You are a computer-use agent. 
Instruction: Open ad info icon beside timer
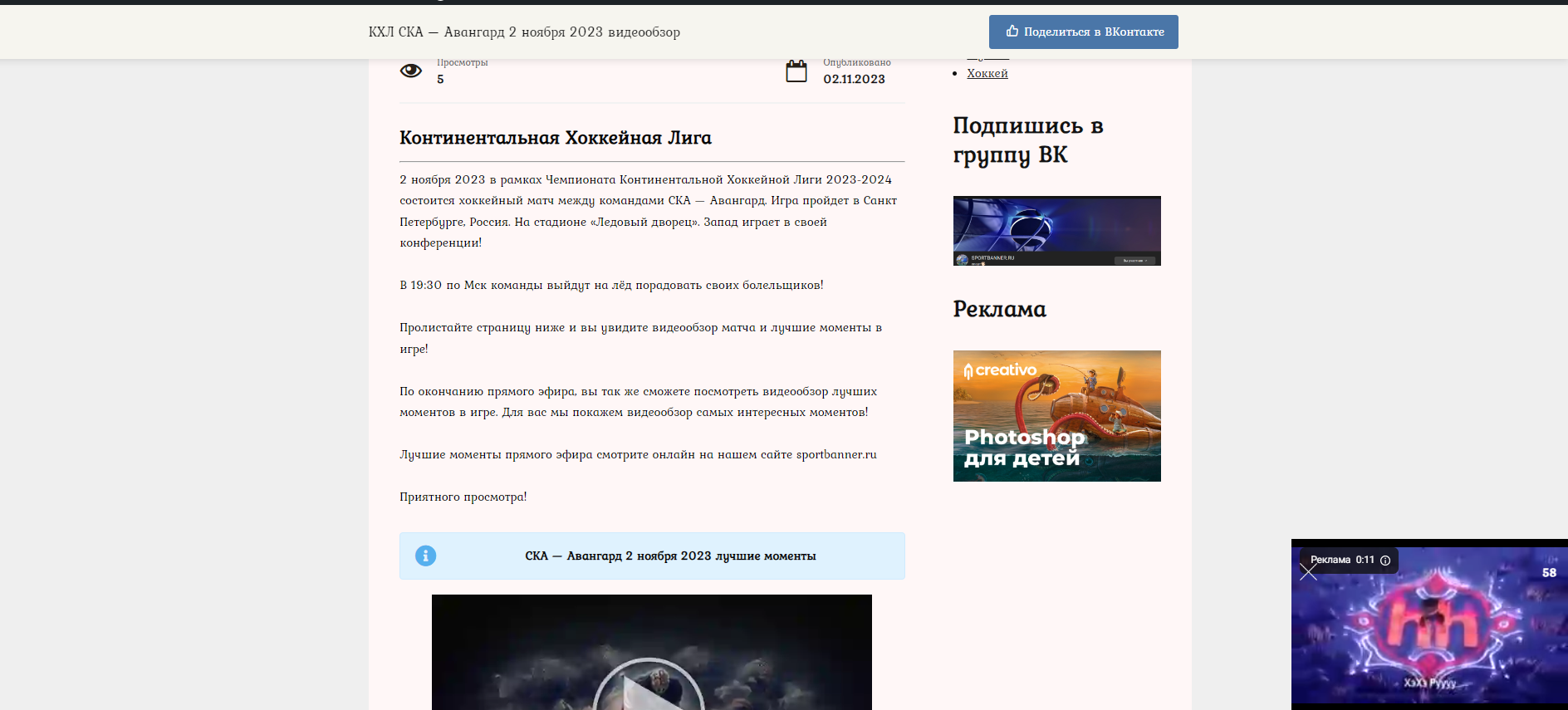coord(1385,561)
